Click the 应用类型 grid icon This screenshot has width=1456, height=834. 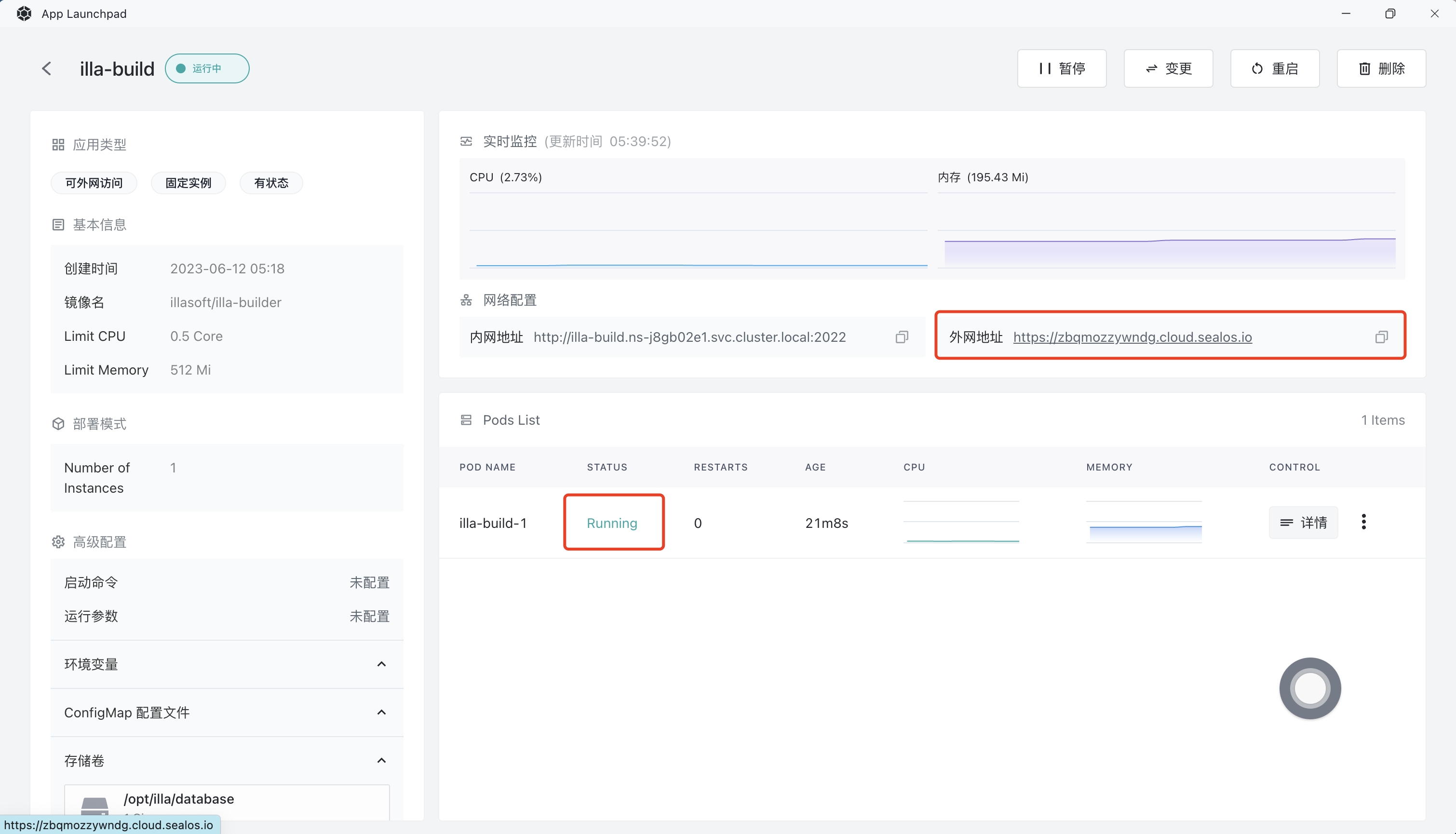[x=58, y=145]
